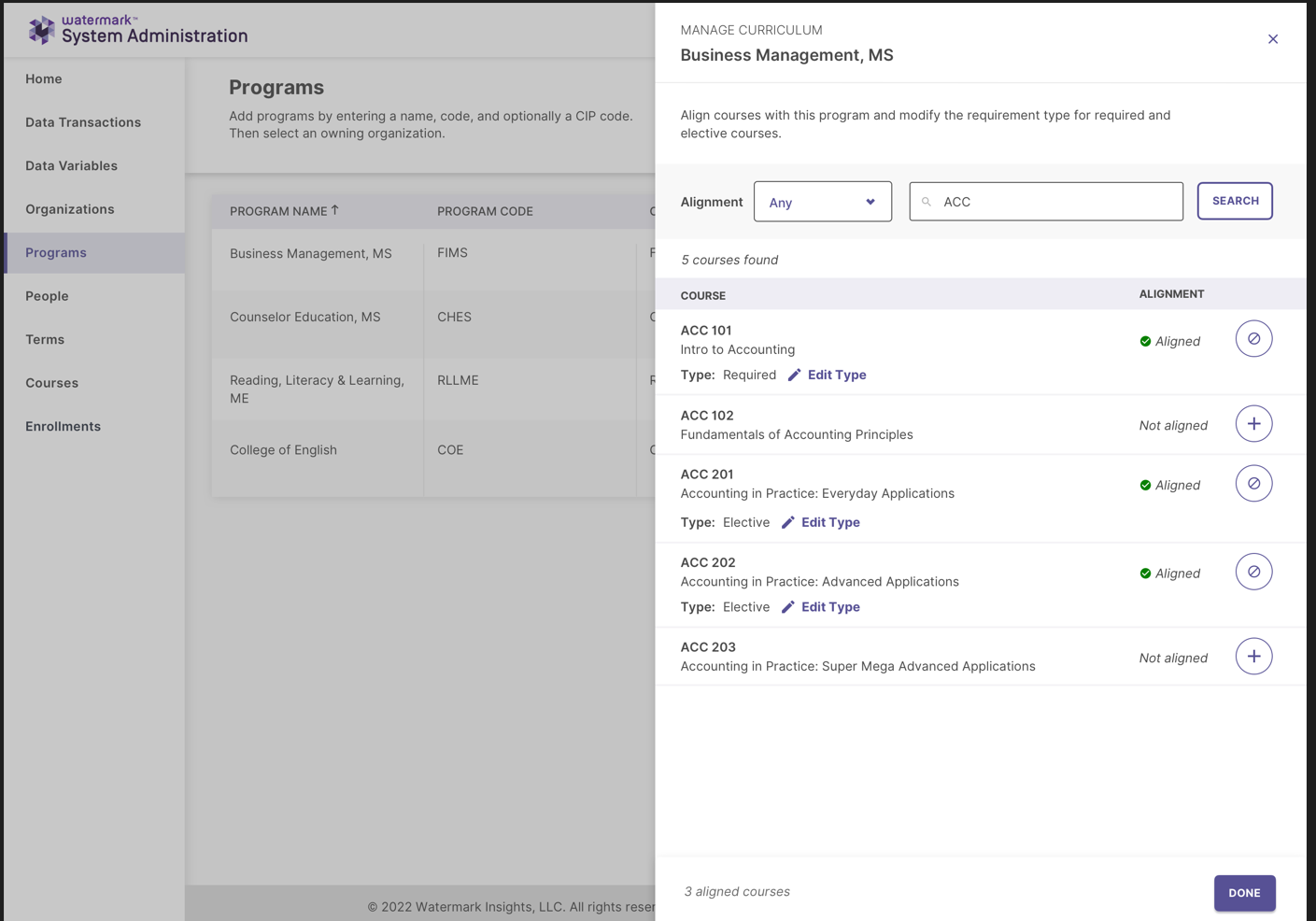Remove alignment for ACC 202
Viewport: 1316px width, 921px height.
click(1253, 572)
